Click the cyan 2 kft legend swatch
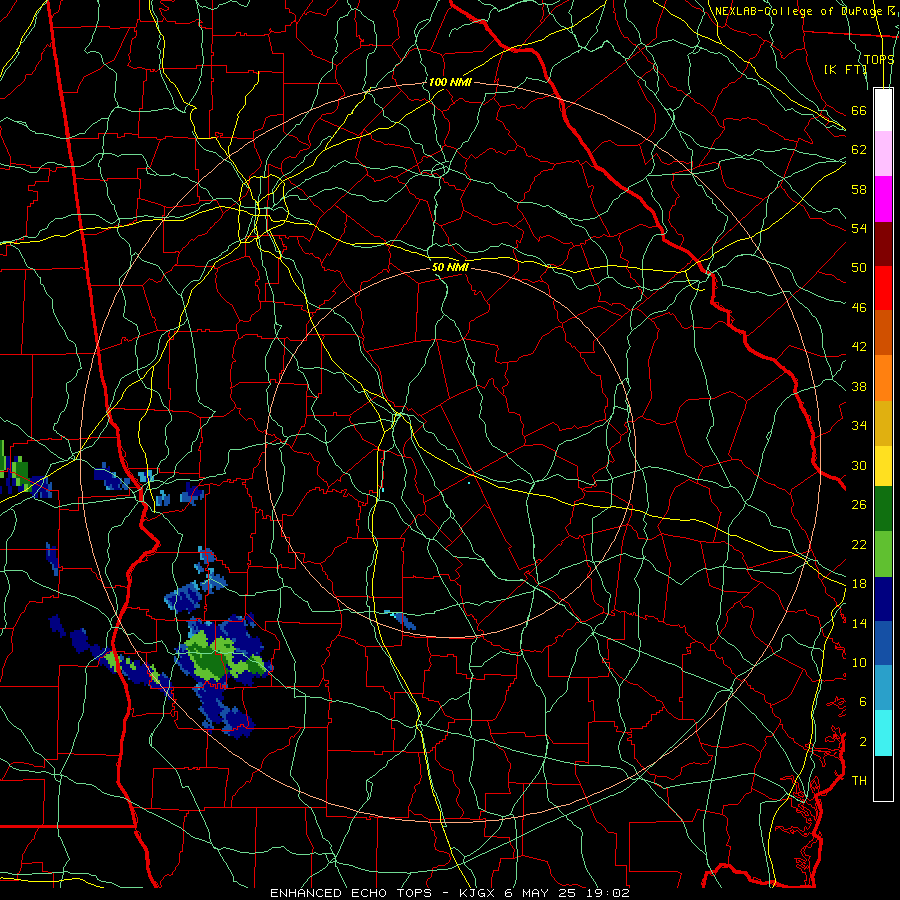900x900 pixels. 883,733
